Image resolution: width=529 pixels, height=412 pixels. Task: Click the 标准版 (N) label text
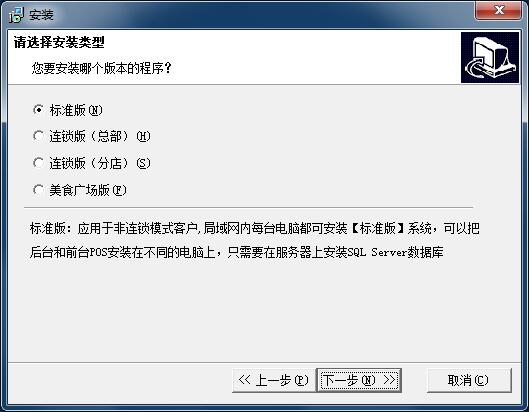(x=76, y=110)
